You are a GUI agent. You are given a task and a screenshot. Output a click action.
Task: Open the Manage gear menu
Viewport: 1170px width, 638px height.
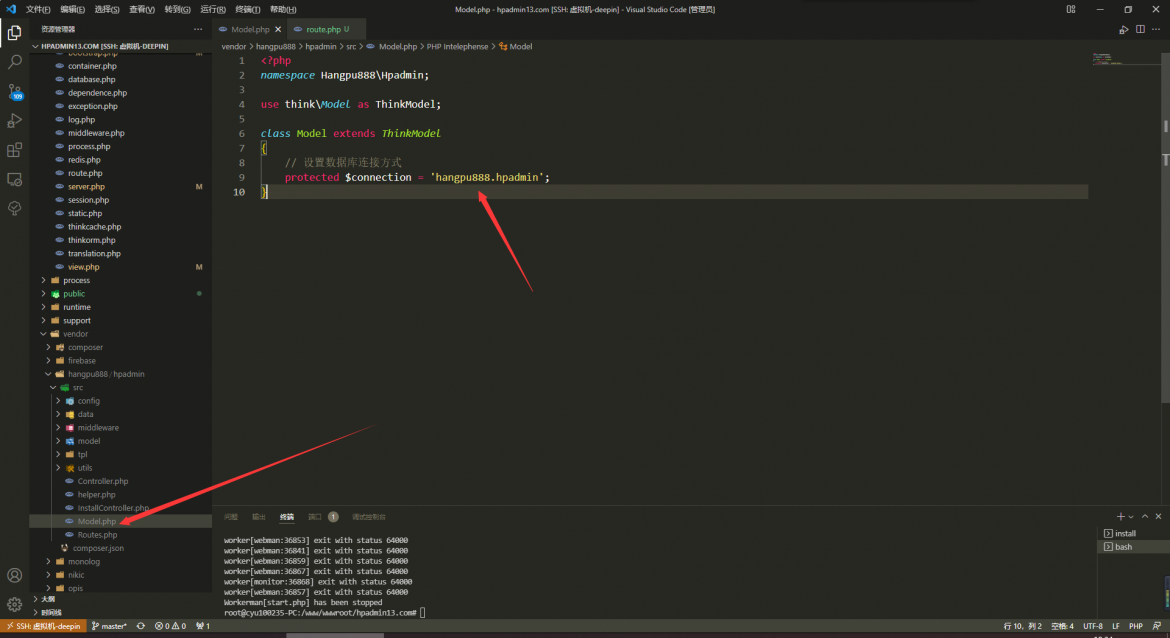(x=14, y=604)
